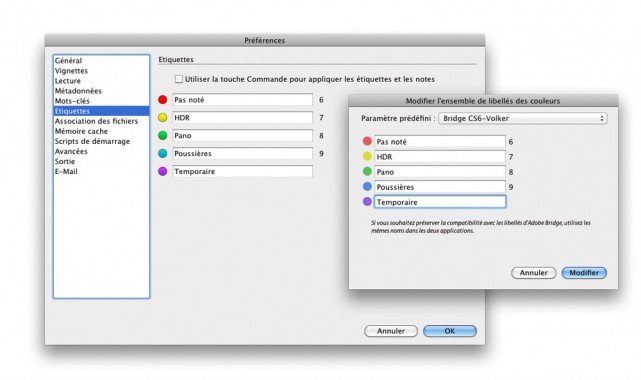641x380 pixels.
Task: Enable the Commande key checkbox for étiquettes
Action: pyautogui.click(x=179, y=79)
